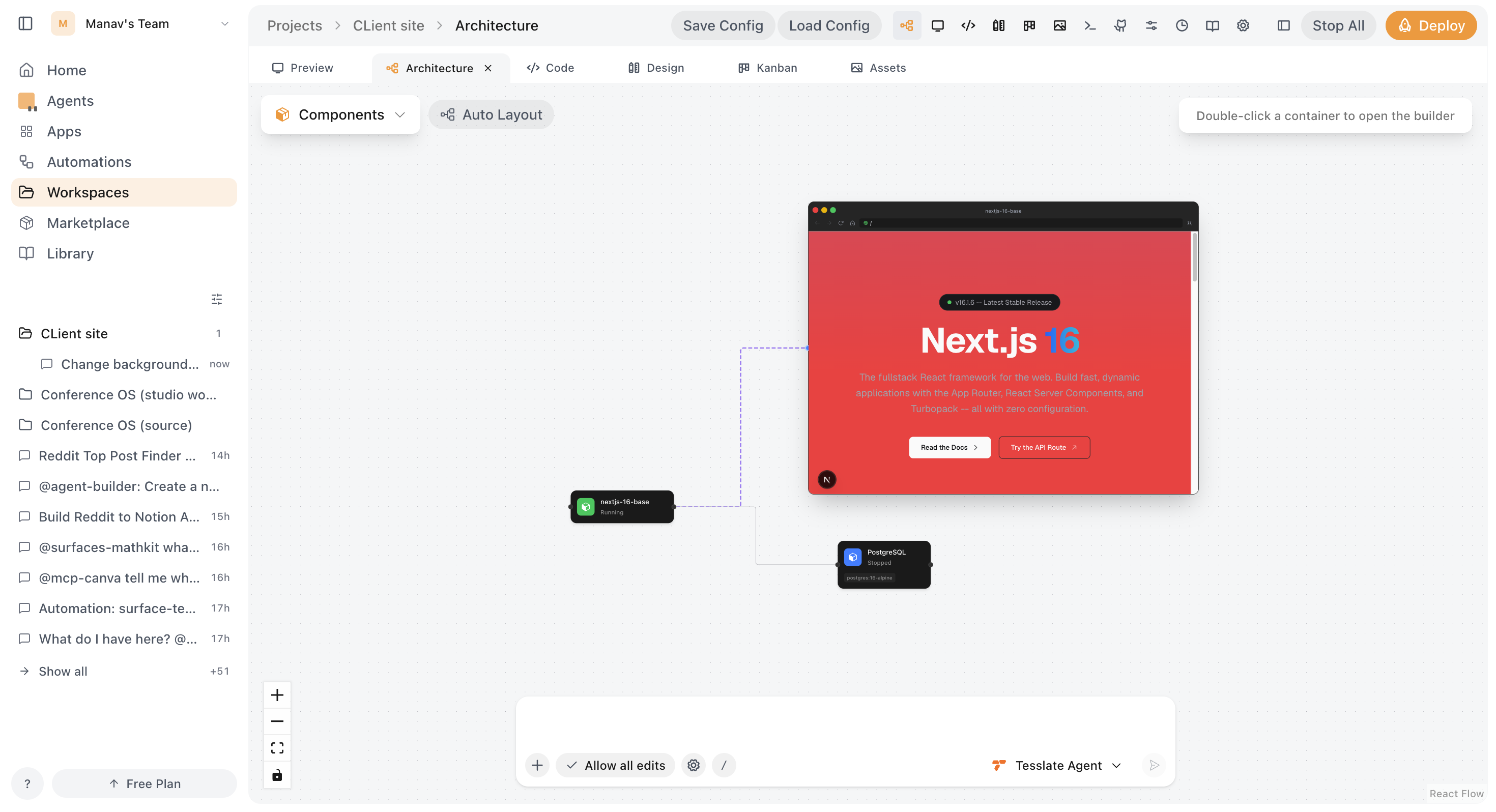The image size is (1496, 812).
Task: Click Read the Docs in preview
Action: [x=950, y=447]
